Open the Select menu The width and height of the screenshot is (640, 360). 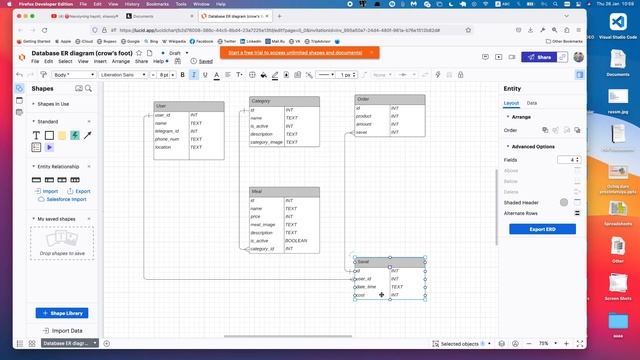65,62
